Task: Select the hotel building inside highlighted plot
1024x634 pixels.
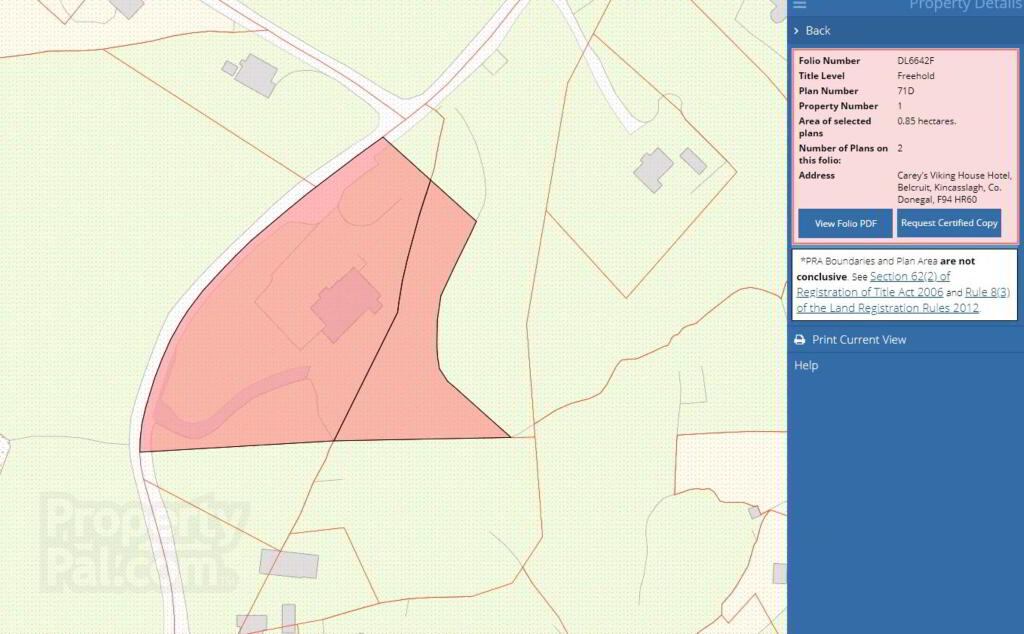Action: [347, 304]
